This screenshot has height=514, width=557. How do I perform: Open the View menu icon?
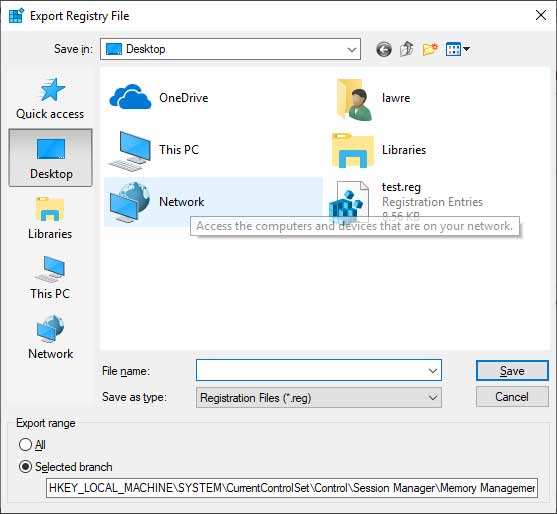tap(453, 49)
